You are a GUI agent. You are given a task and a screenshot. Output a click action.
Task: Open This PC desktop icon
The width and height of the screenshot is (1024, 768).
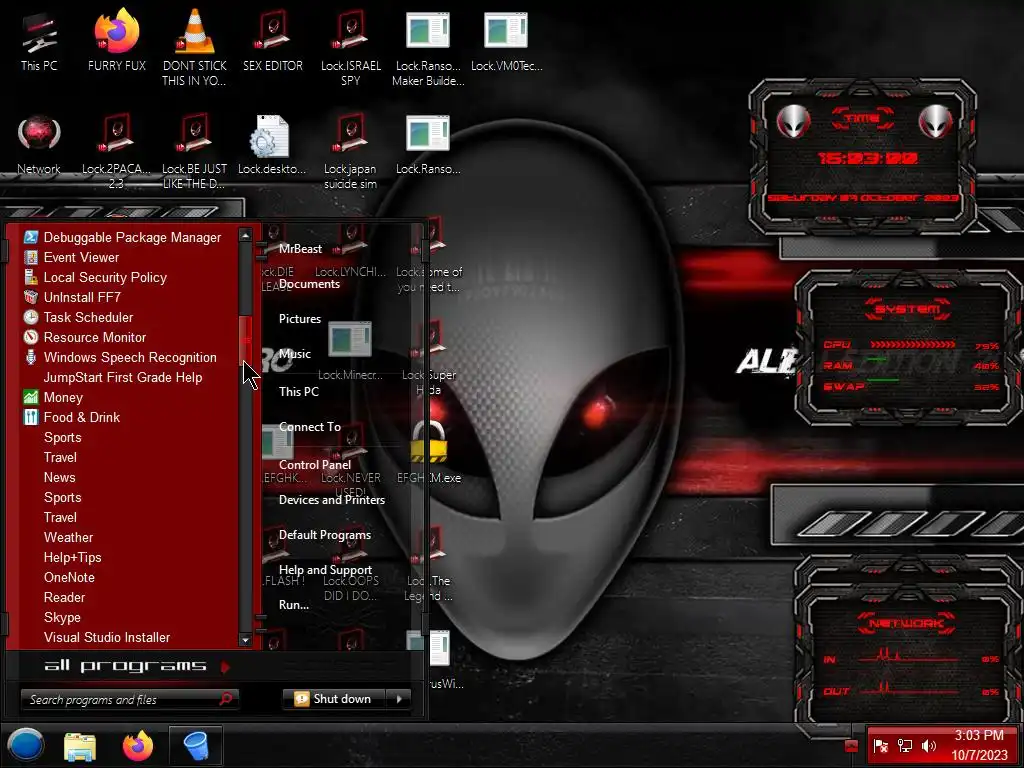[39, 42]
